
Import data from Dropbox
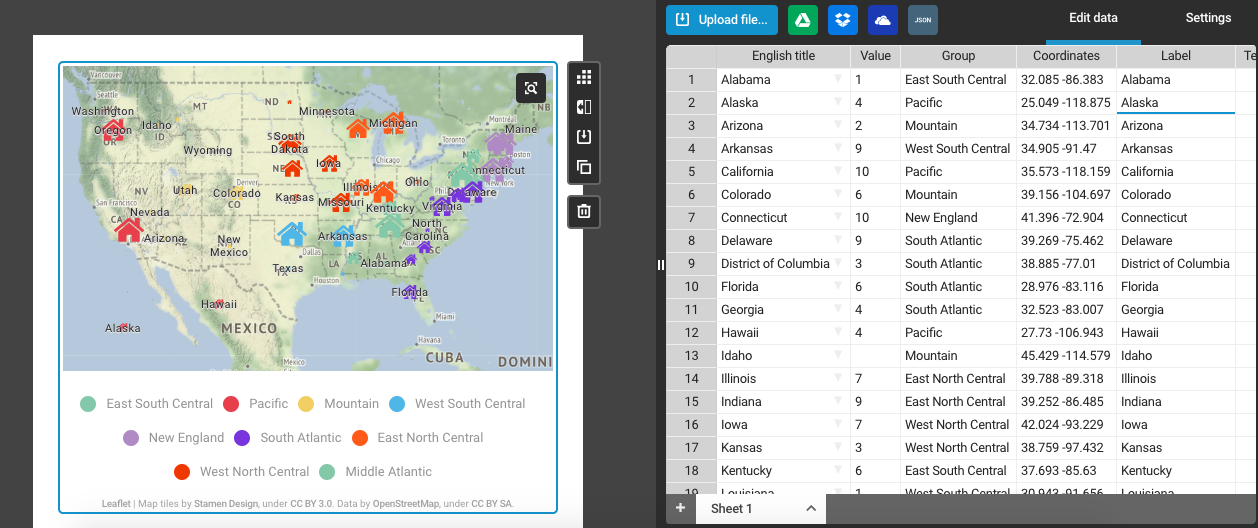point(843,20)
